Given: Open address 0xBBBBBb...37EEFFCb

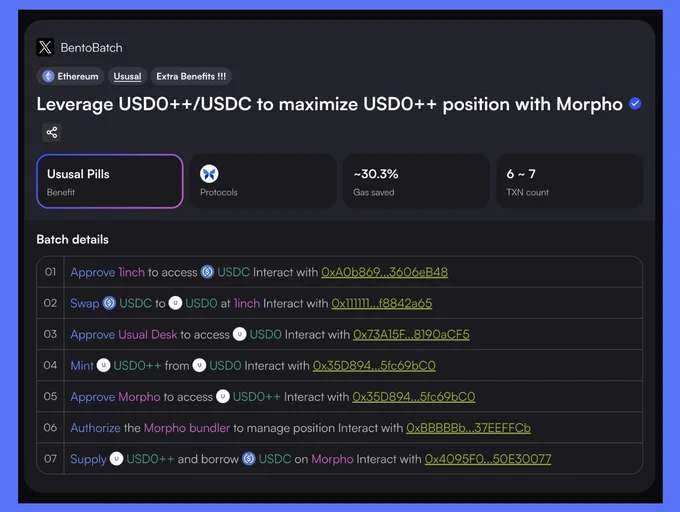Looking at the screenshot, I should point(468,428).
